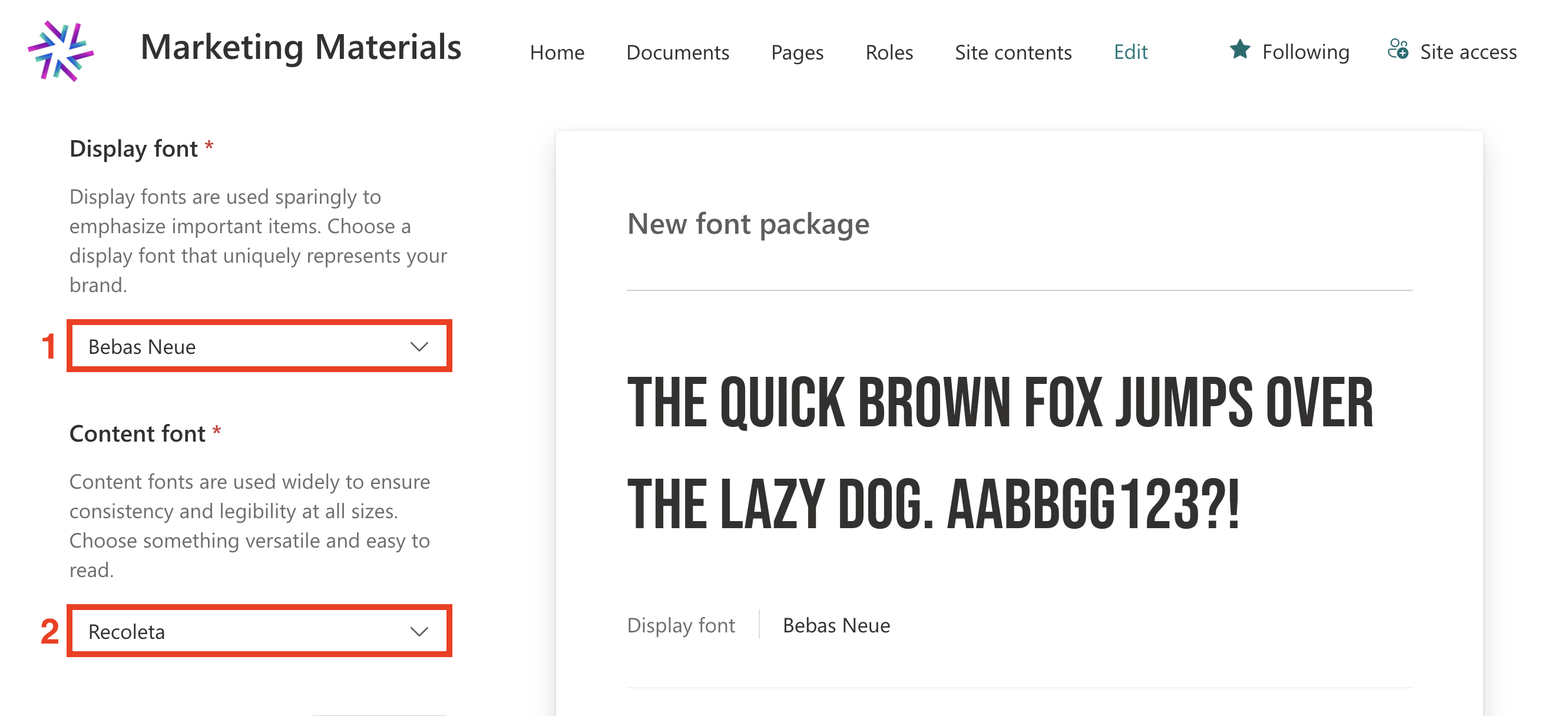Viewport: 1568px width, 716px height.
Task: Click the Site access text link
Action: tap(1467, 52)
